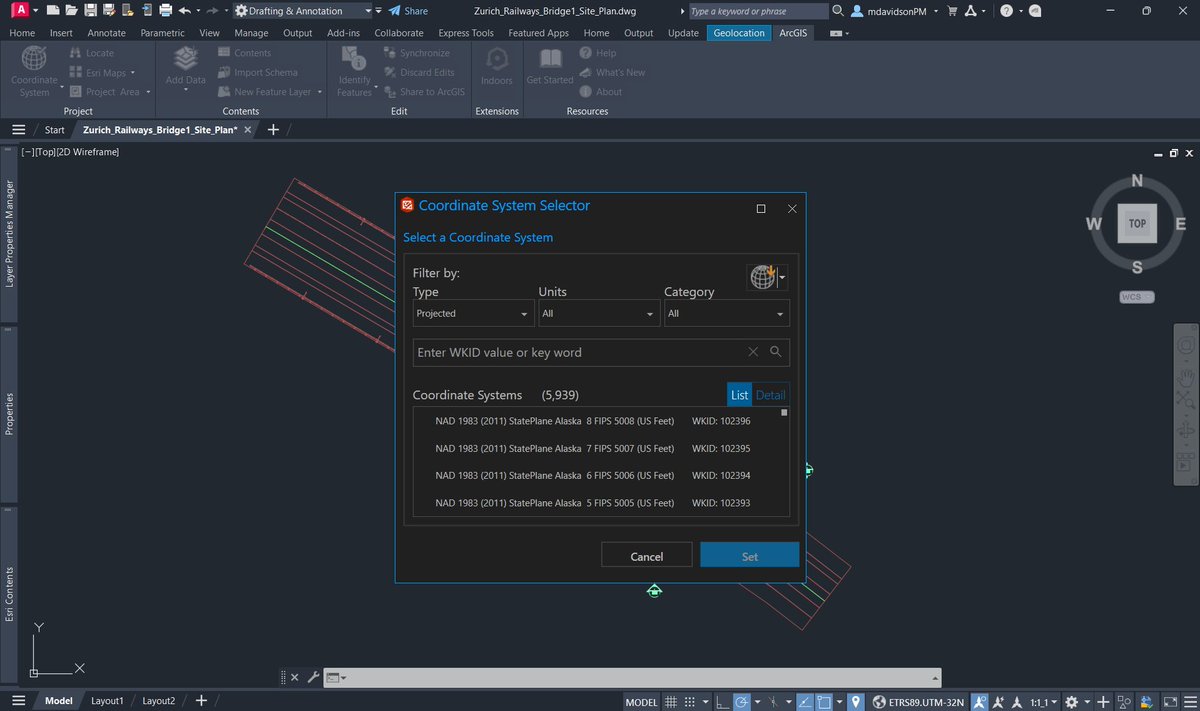Open the Drafting & Annotation workspace dropdown
1200x711 pixels.
pos(303,11)
